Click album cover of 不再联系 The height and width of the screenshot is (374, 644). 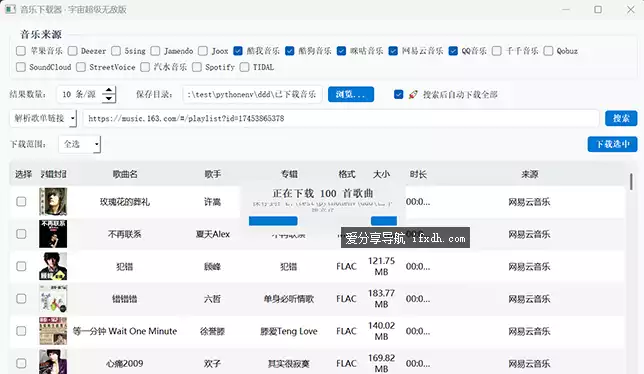pyautogui.click(x=53, y=234)
